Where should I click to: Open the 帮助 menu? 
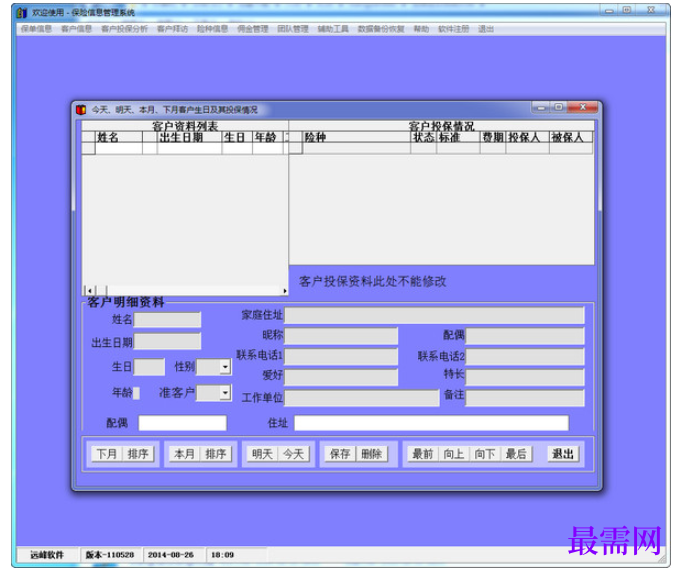pos(421,29)
